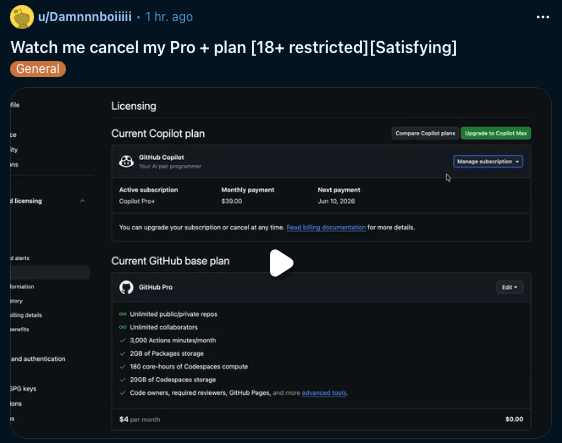
Task: Collapse the licensing sidebar section chevron
Action: click(82, 201)
